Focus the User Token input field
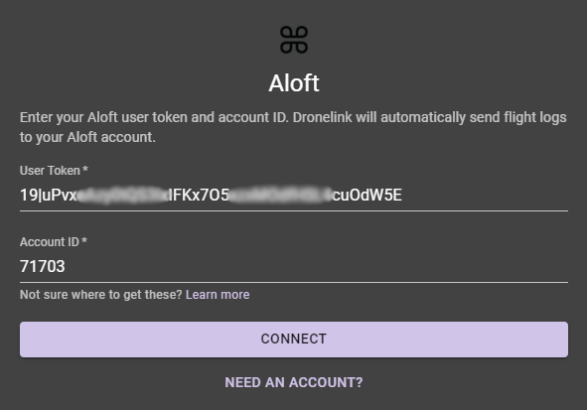 [x=294, y=195]
